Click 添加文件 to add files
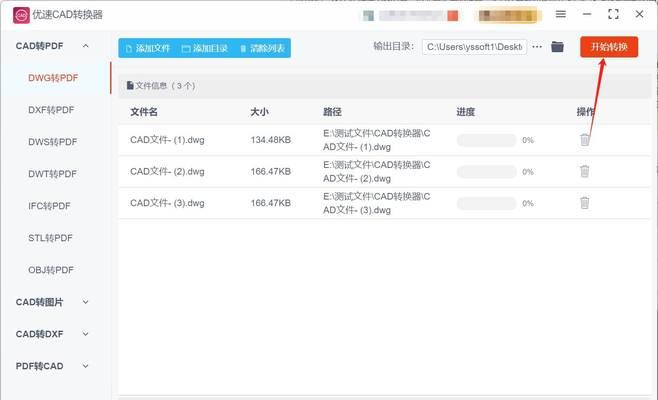Viewport: 658px width, 400px height. [x=148, y=48]
